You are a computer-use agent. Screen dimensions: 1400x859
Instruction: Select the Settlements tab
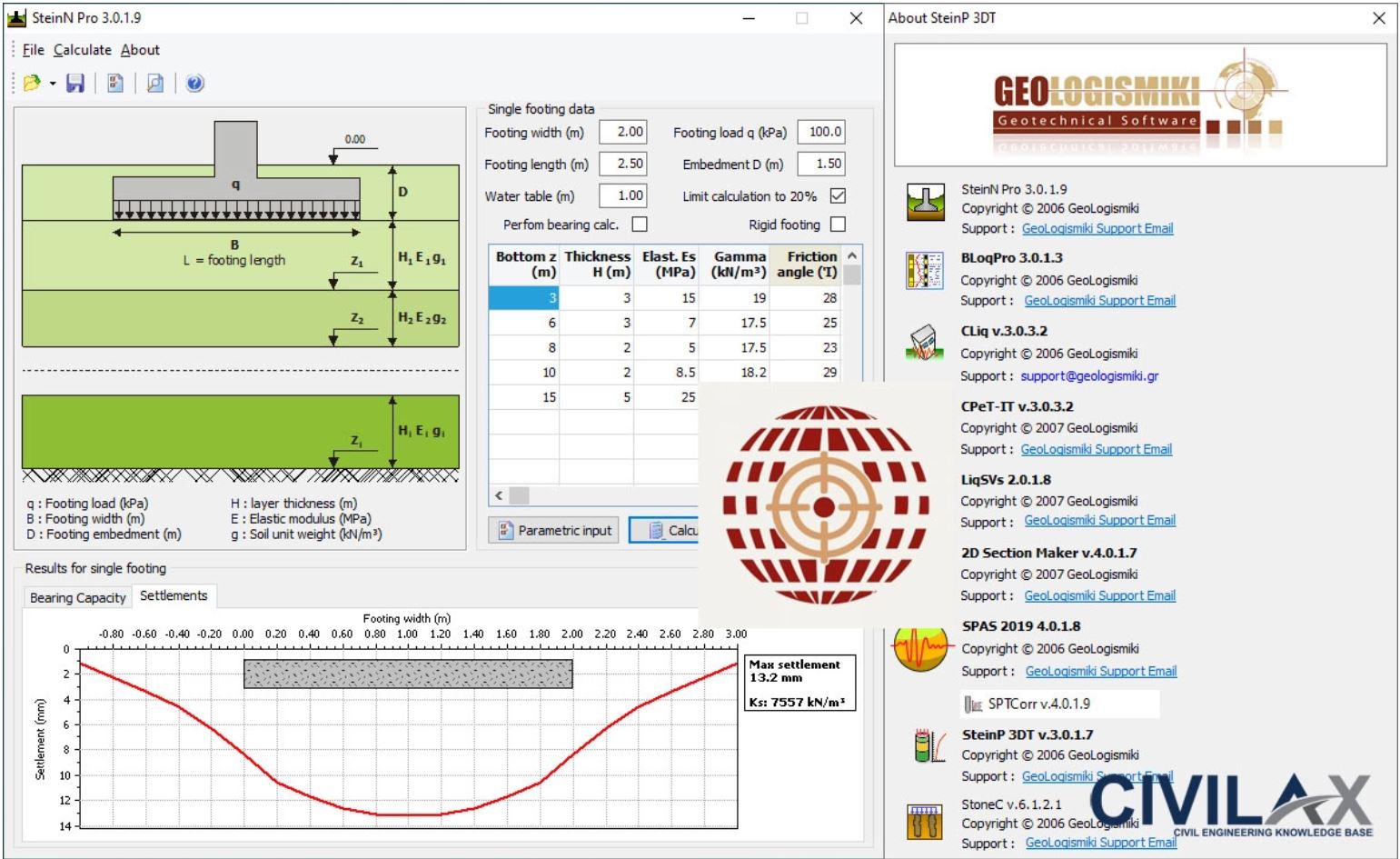point(174,595)
